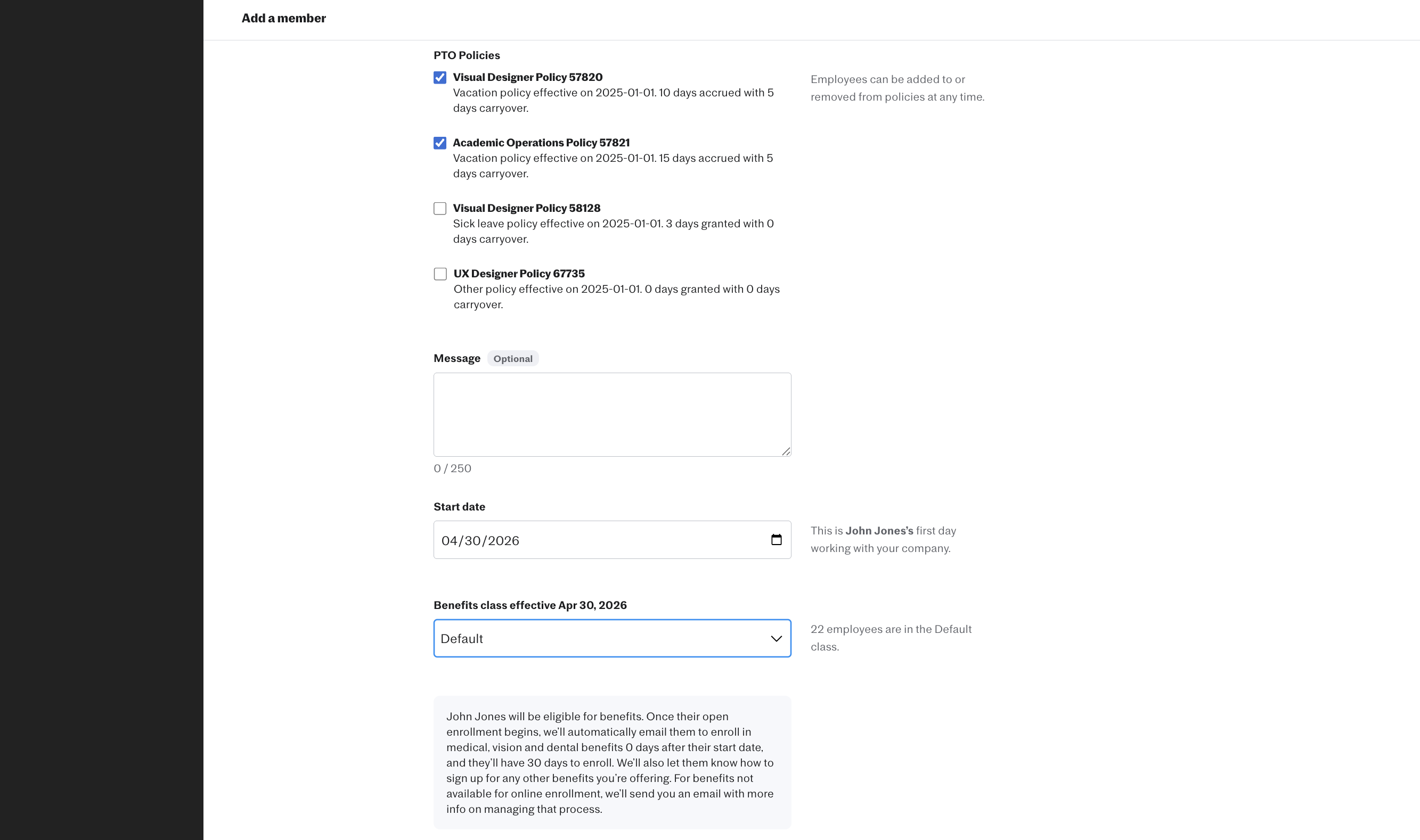1420x840 pixels.
Task: Click the Message field label
Action: (x=456, y=358)
